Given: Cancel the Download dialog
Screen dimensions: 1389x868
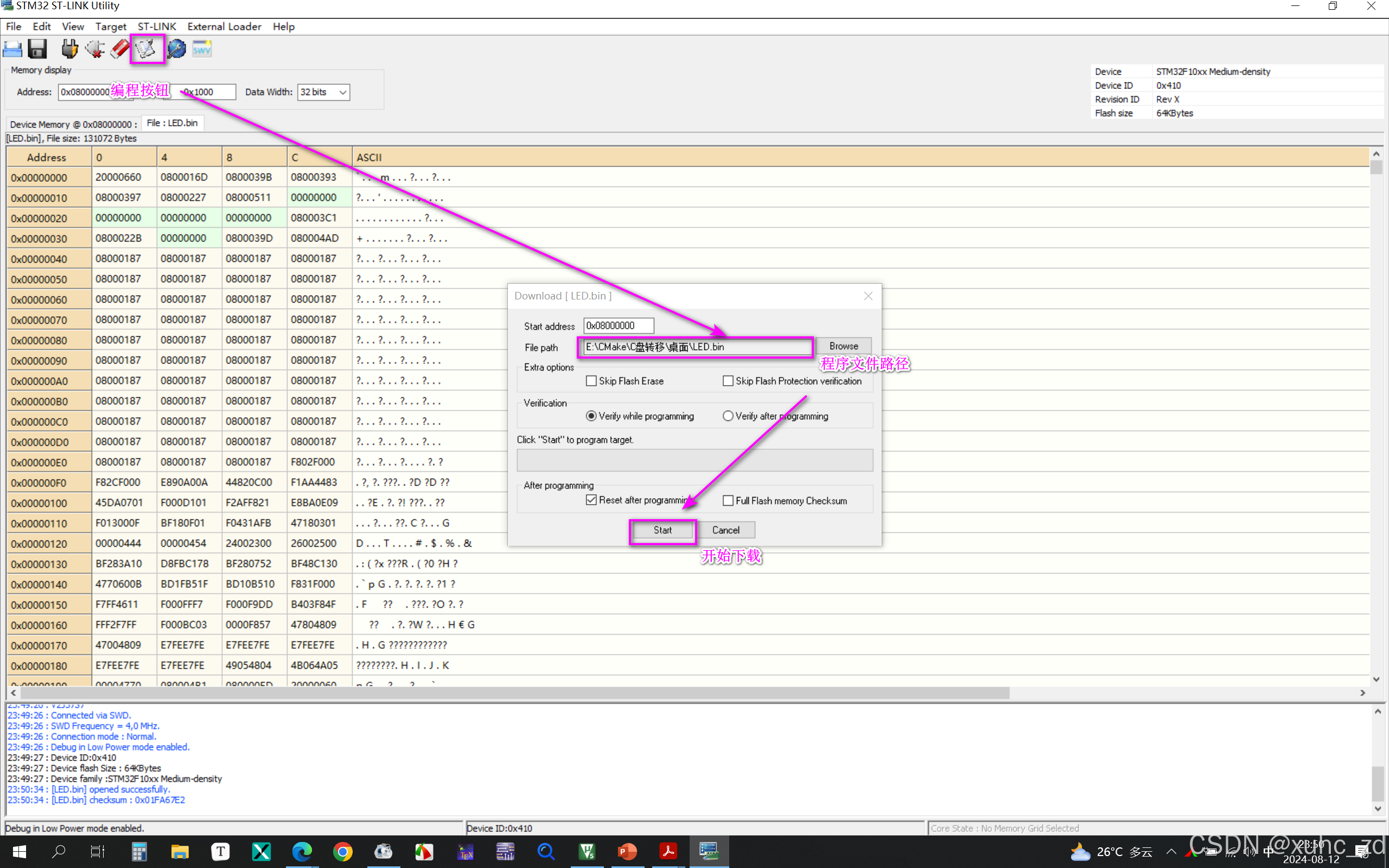Looking at the screenshot, I should (x=726, y=531).
